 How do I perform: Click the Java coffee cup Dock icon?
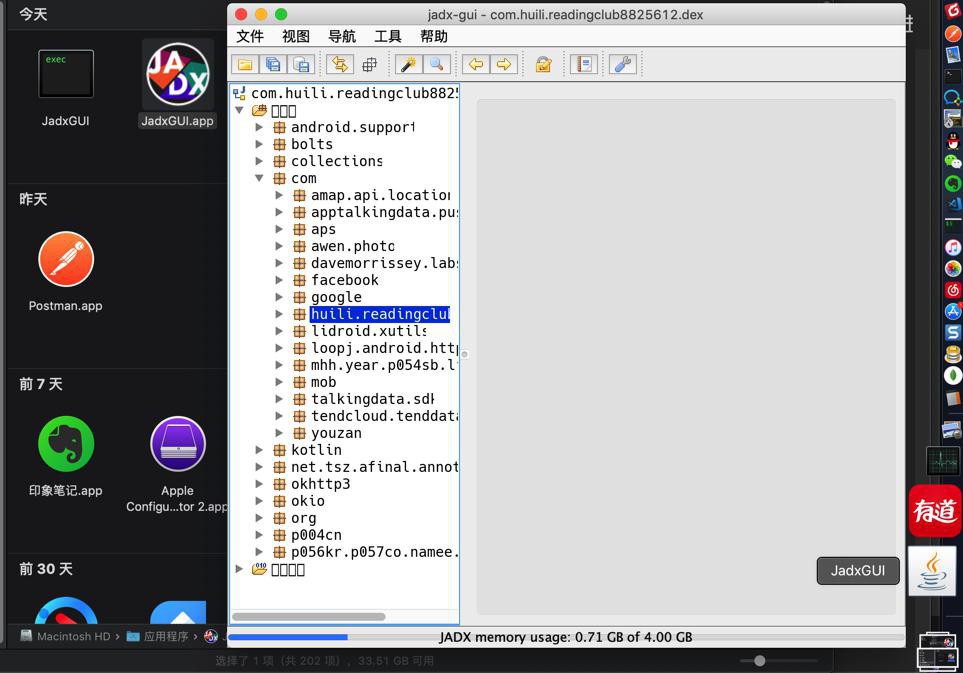932,571
